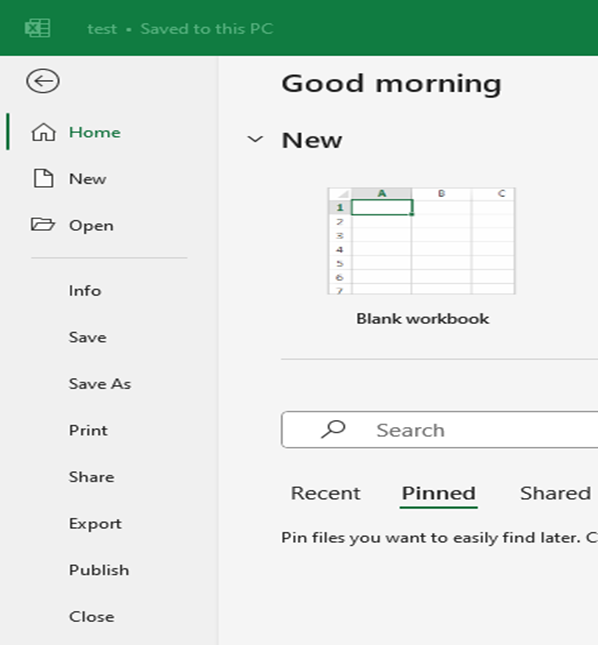Open the Share option
Image resolution: width=598 pixels, height=645 pixels.
click(92, 477)
